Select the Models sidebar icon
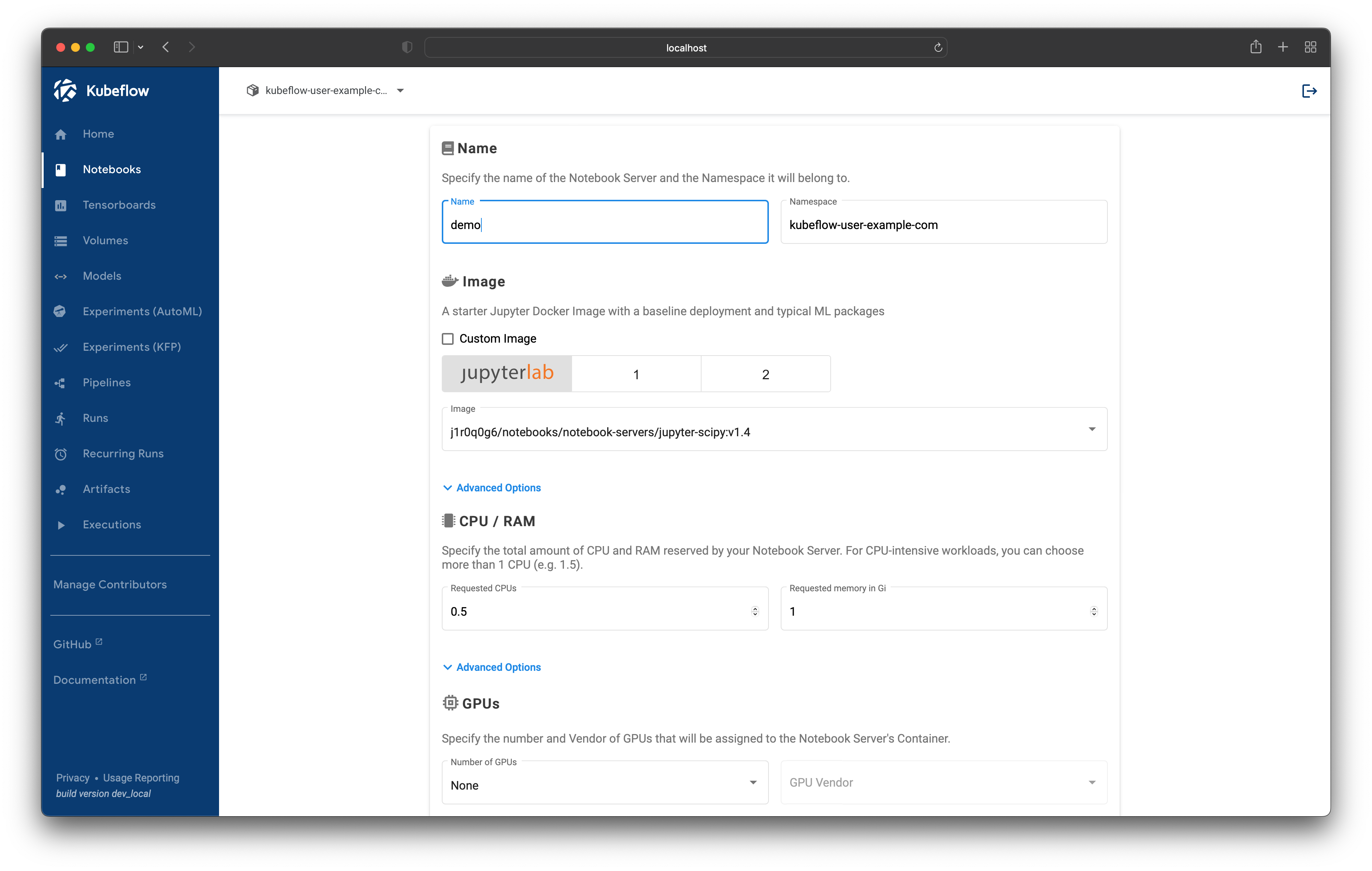The height and width of the screenshot is (871, 1372). point(61,276)
